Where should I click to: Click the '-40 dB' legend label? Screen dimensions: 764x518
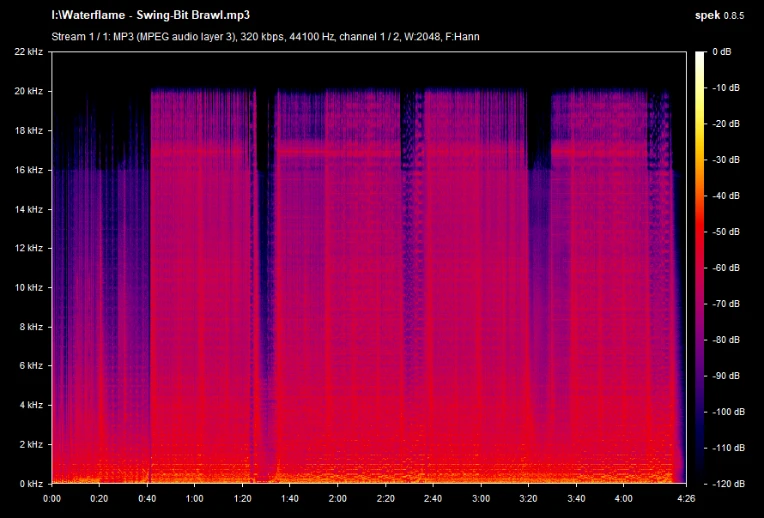tap(725, 196)
